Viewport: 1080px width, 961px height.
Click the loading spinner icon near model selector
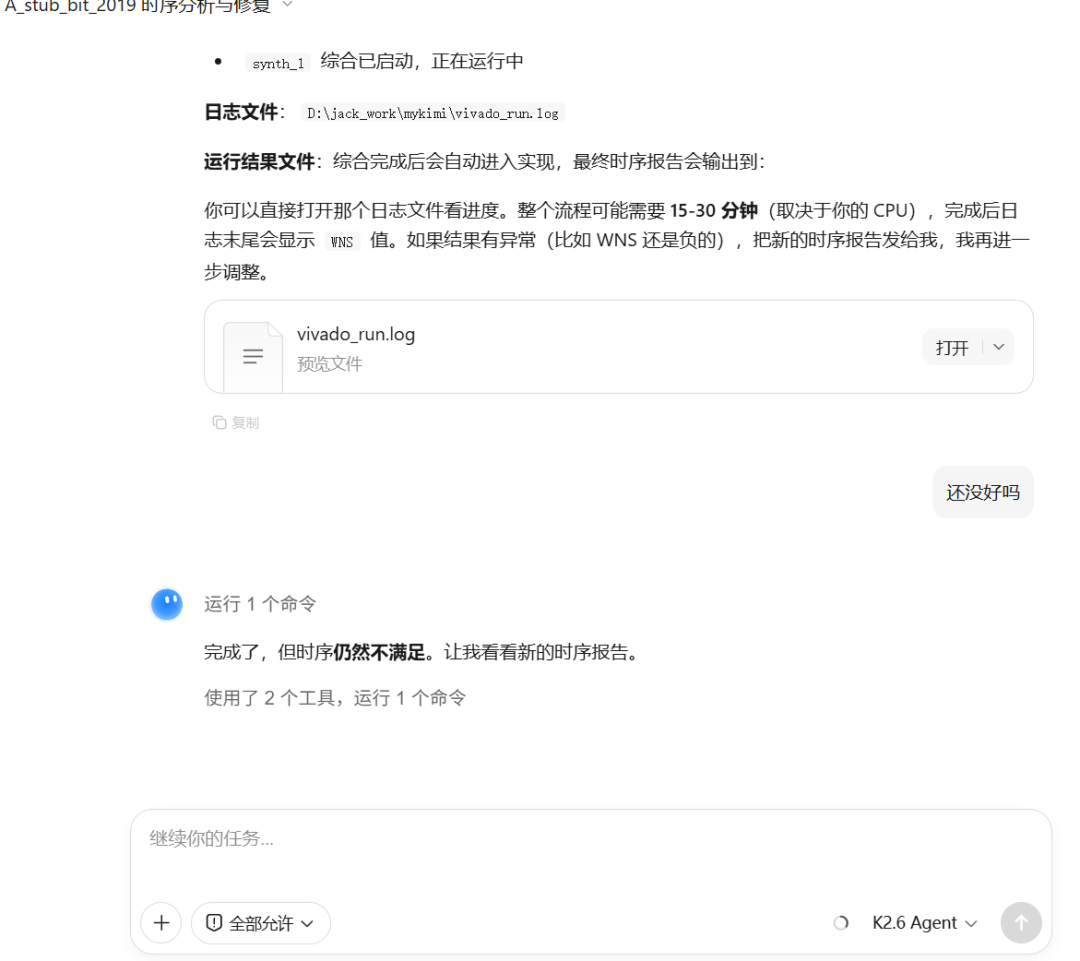tap(841, 922)
